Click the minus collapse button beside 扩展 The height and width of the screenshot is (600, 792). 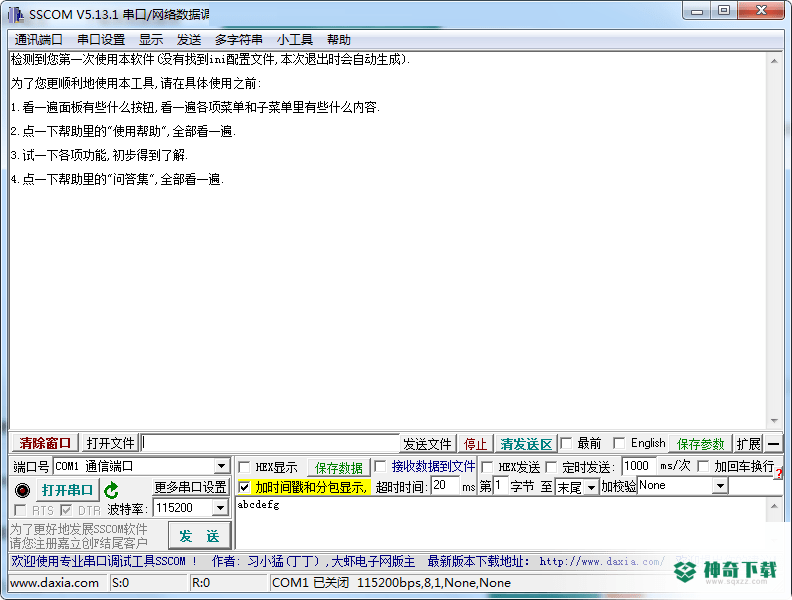(x=773, y=444)
